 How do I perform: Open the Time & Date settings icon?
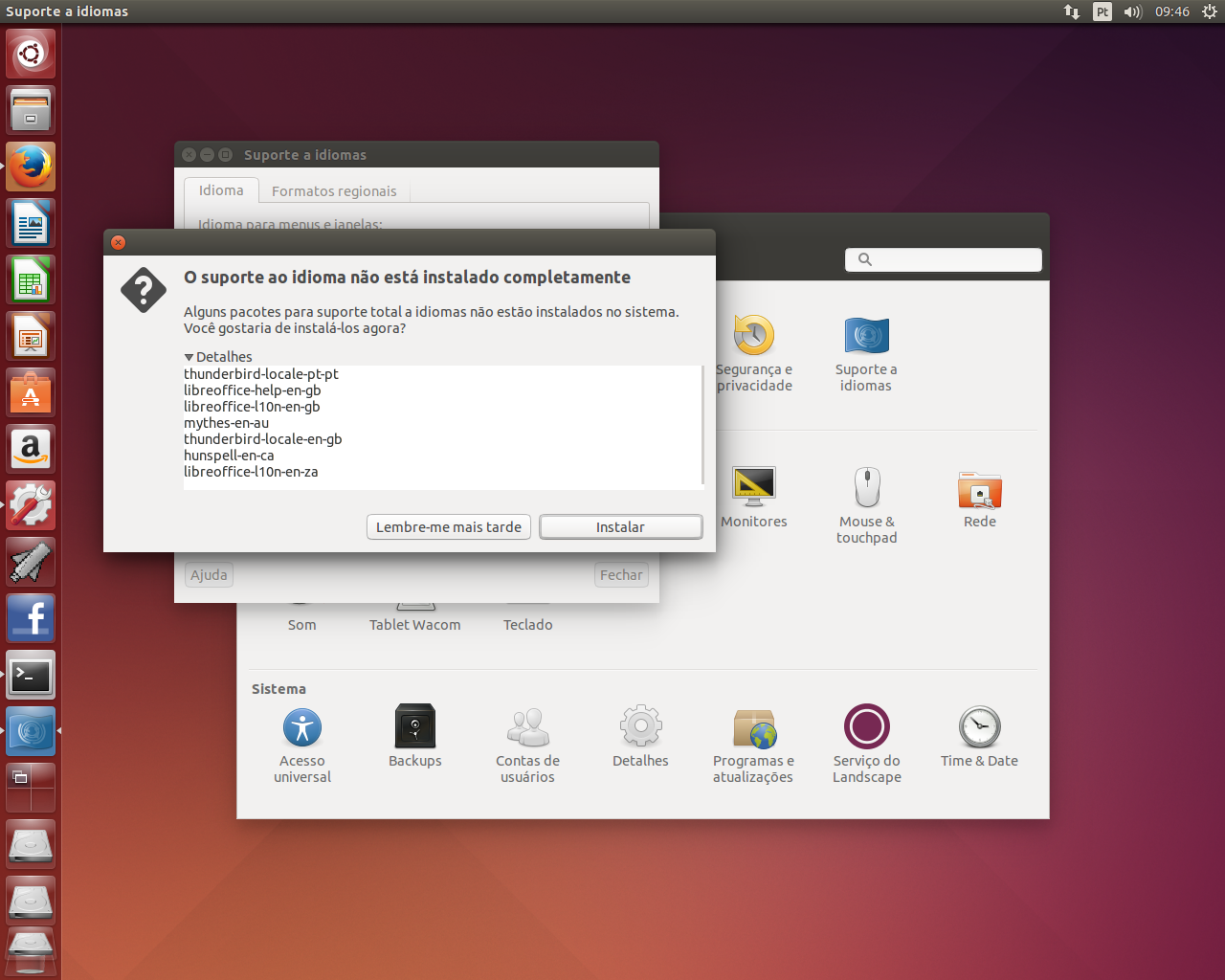[979, 737]
